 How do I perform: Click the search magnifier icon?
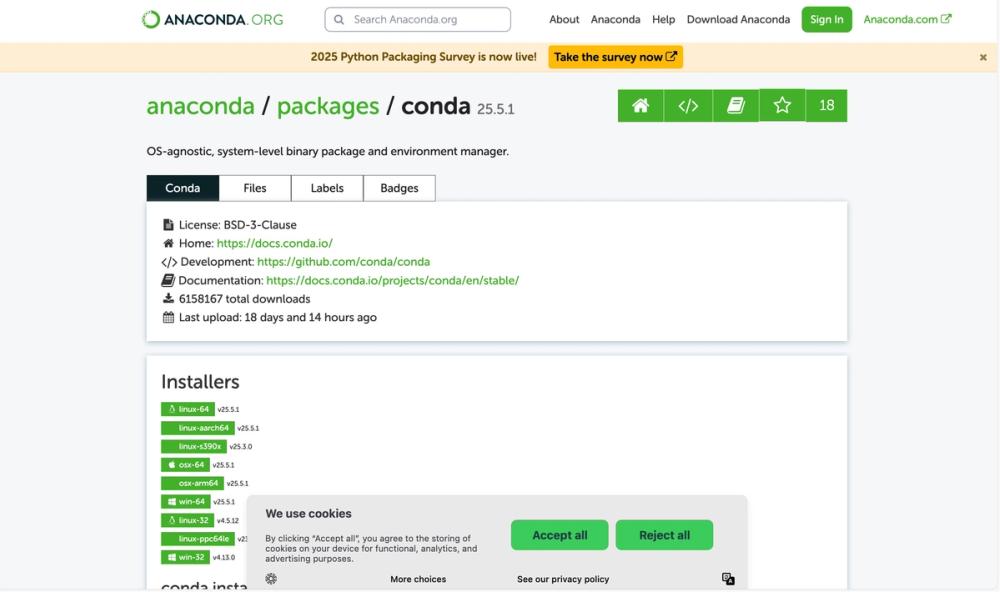pyautogui.click(x=339, y=20)
